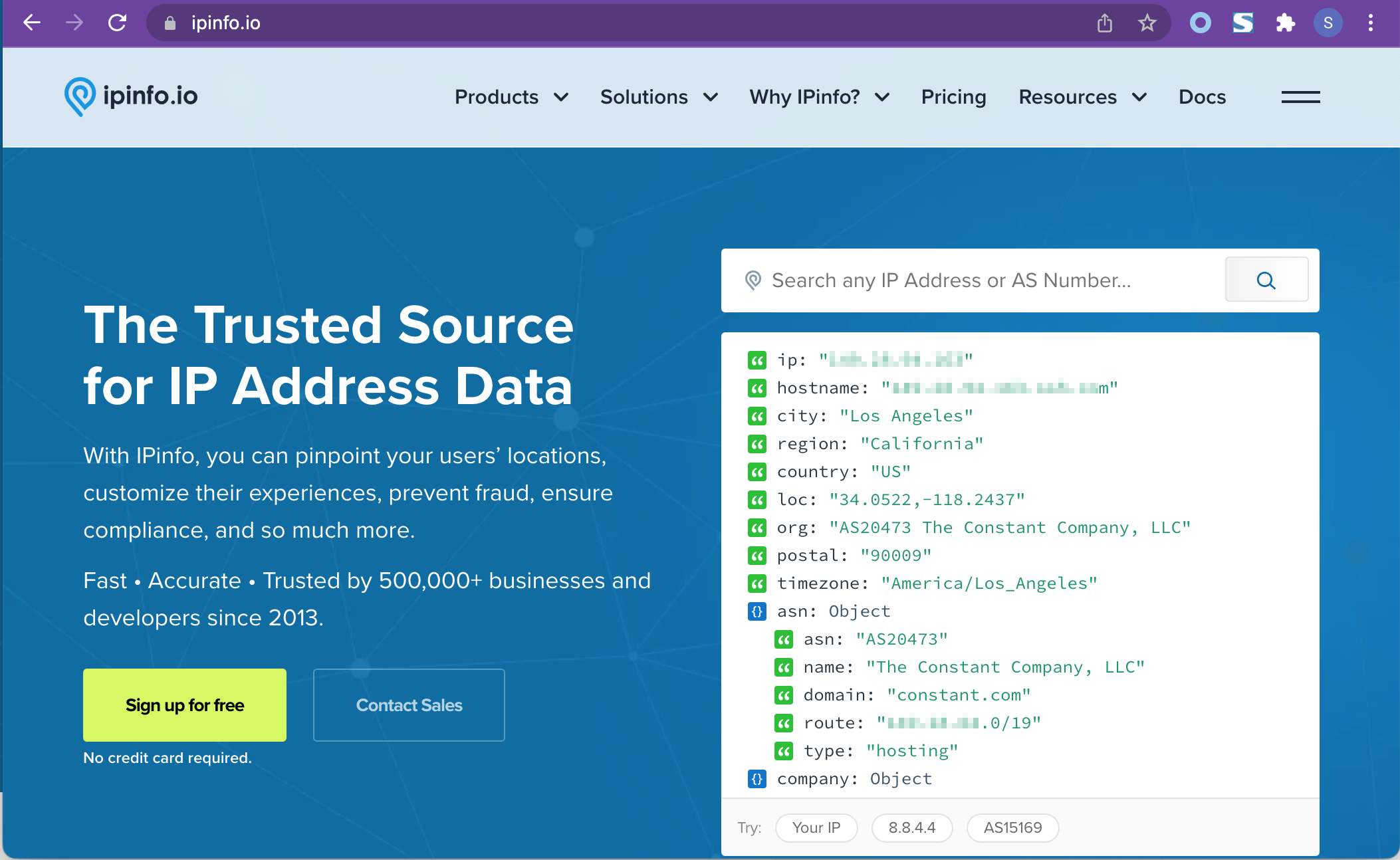Try the Your IP sample chip

point(816,827)
